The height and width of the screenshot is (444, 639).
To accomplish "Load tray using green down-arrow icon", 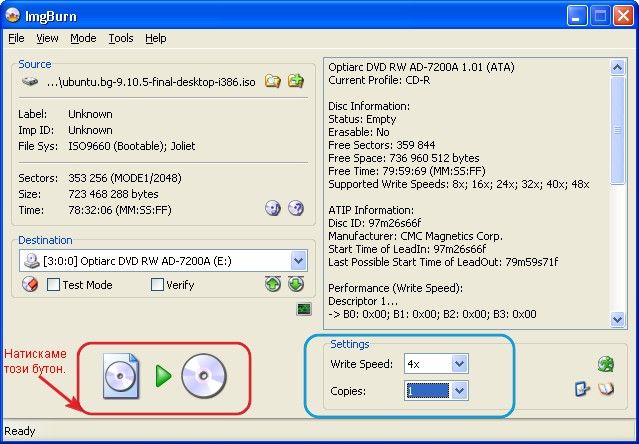I will [296, 284].
